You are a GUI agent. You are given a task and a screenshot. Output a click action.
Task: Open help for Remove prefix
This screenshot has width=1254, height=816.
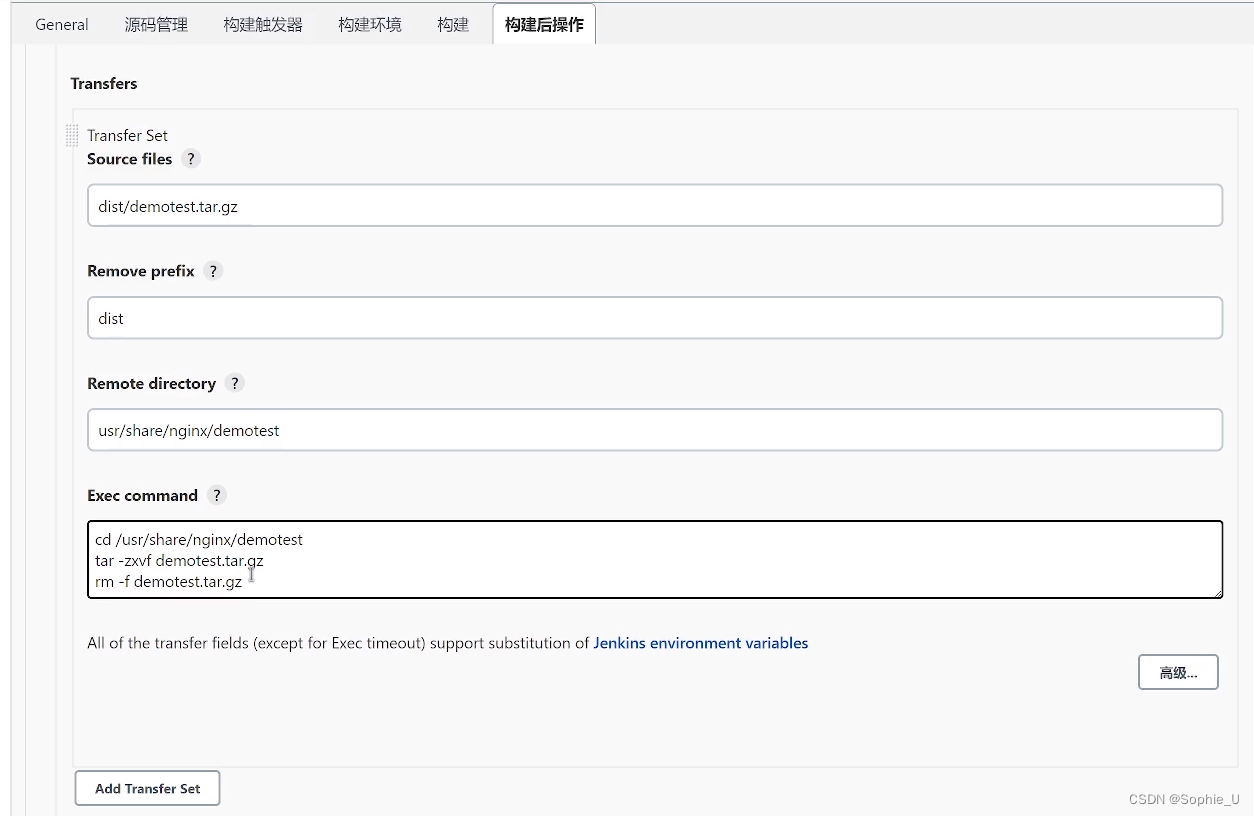[x=213, y=271]
